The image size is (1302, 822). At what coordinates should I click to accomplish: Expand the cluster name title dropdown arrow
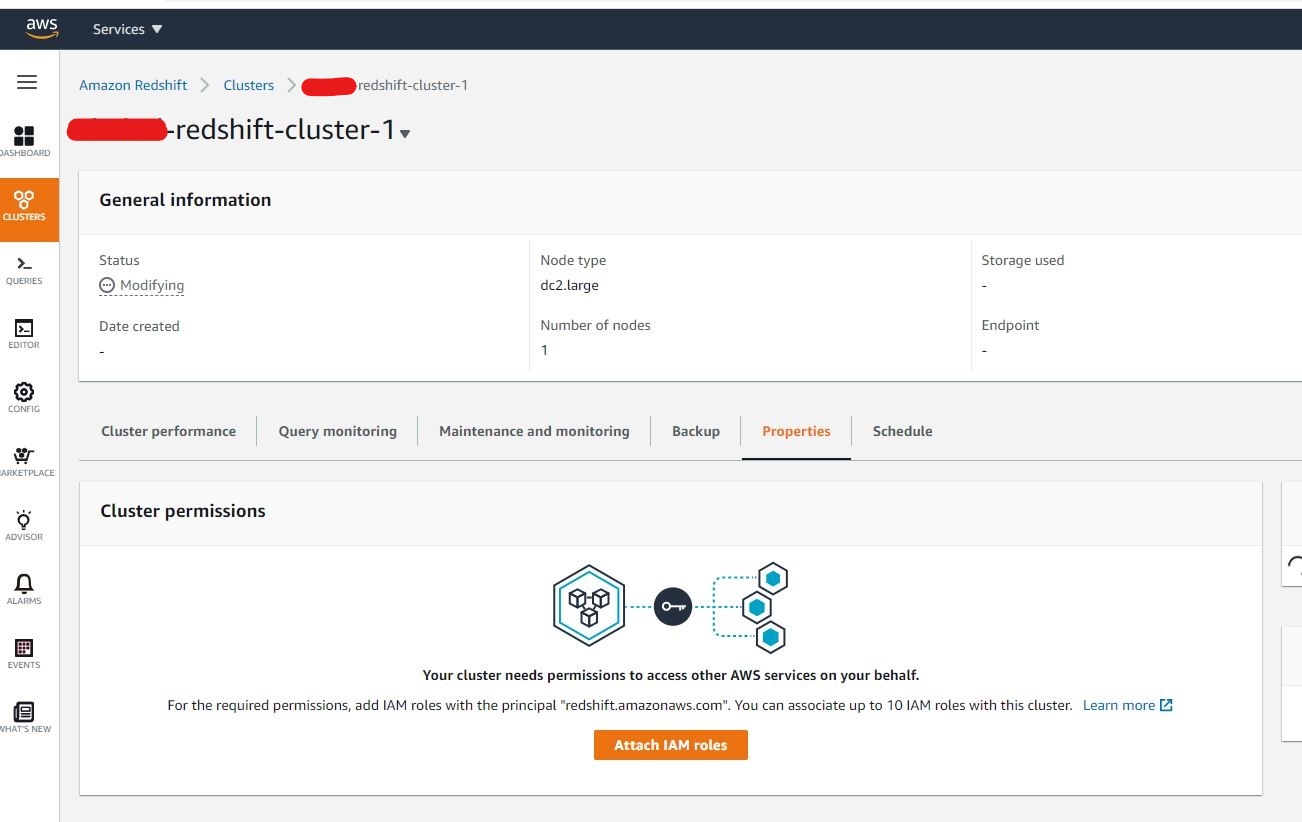(x=405, y=134)
